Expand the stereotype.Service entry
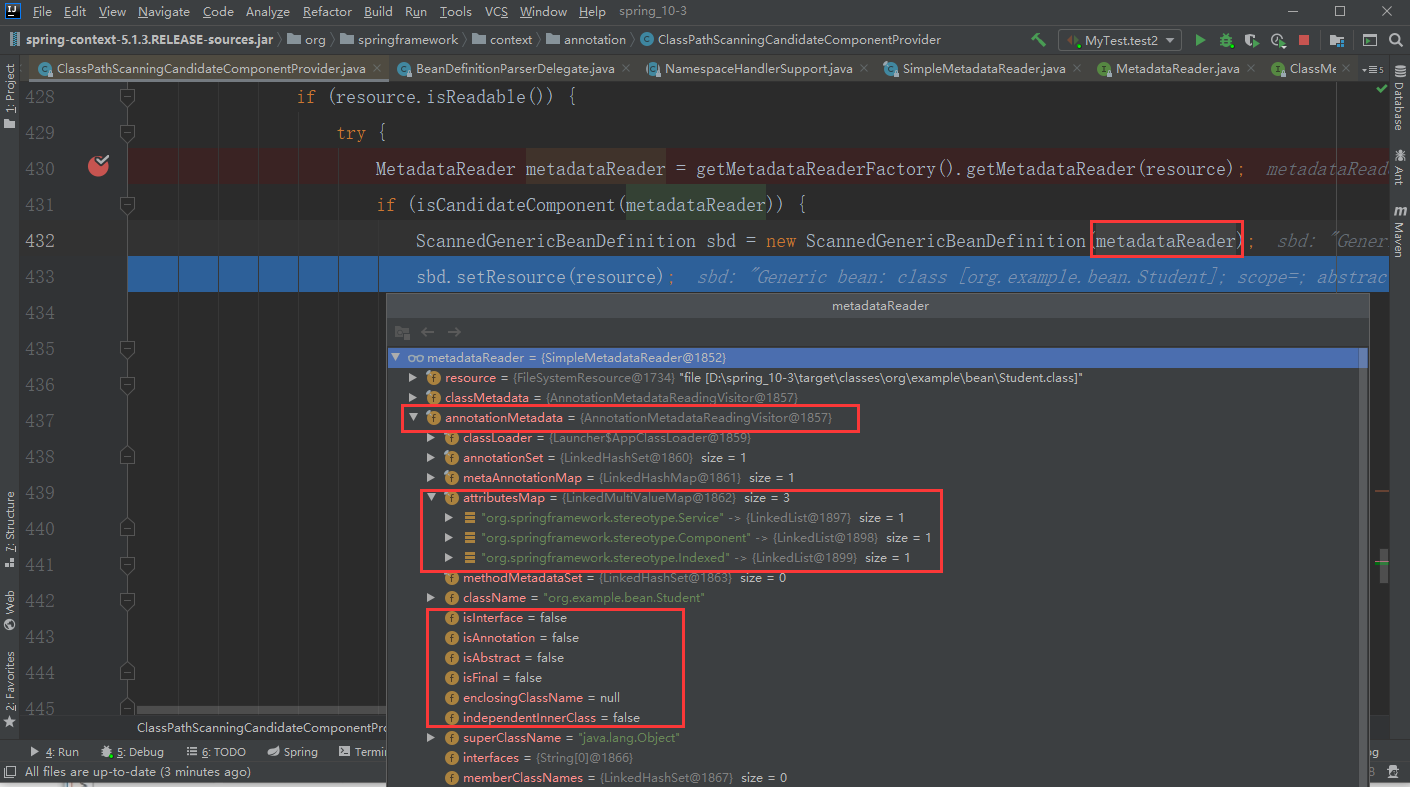 click(449, 517)
